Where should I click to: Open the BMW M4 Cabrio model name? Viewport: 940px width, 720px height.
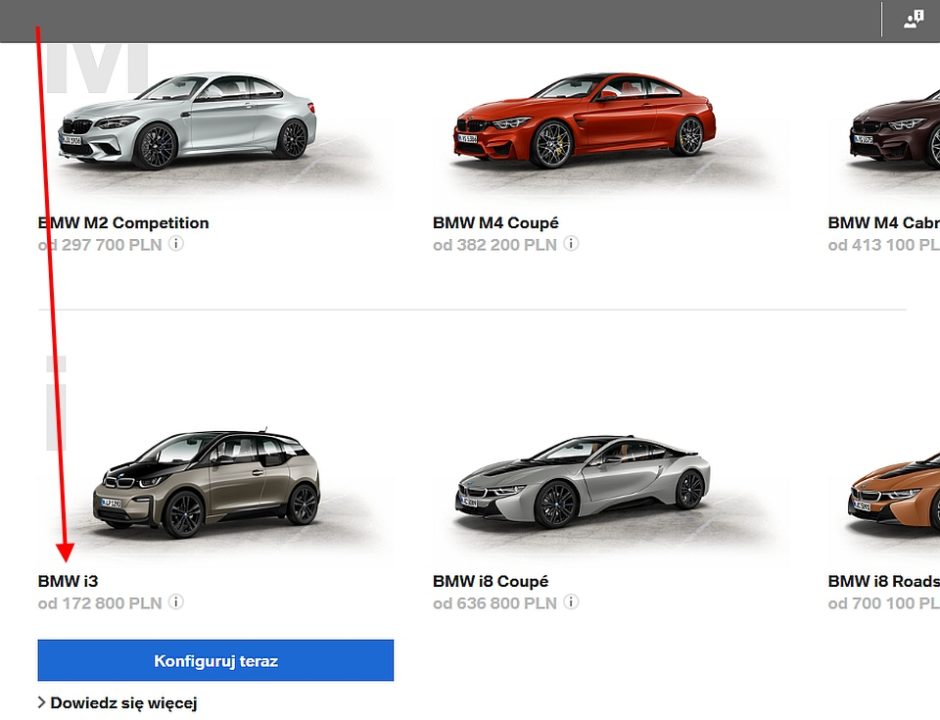pyautogui.click(x=884, y=223)
